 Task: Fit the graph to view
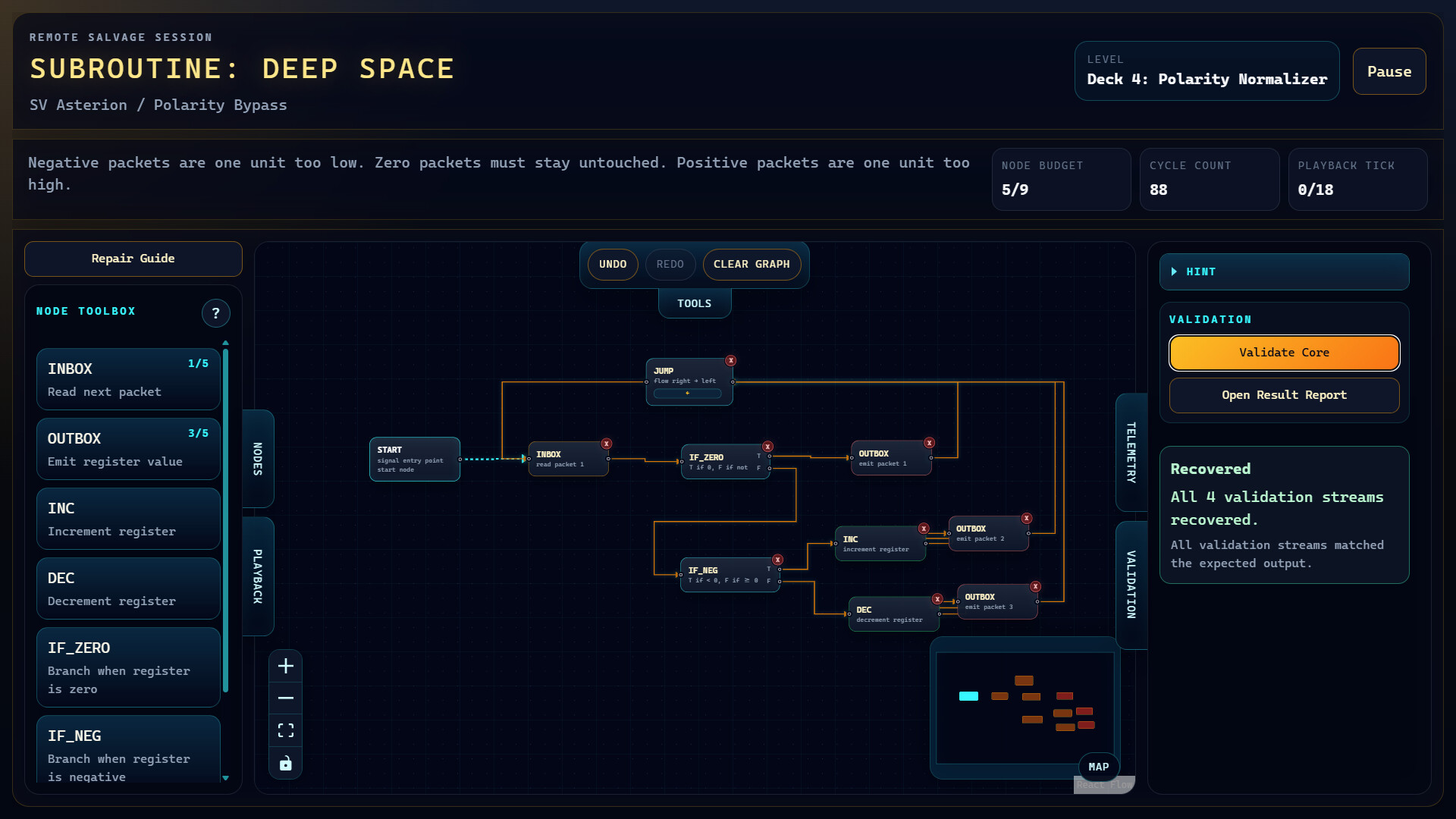pos(286,730)
